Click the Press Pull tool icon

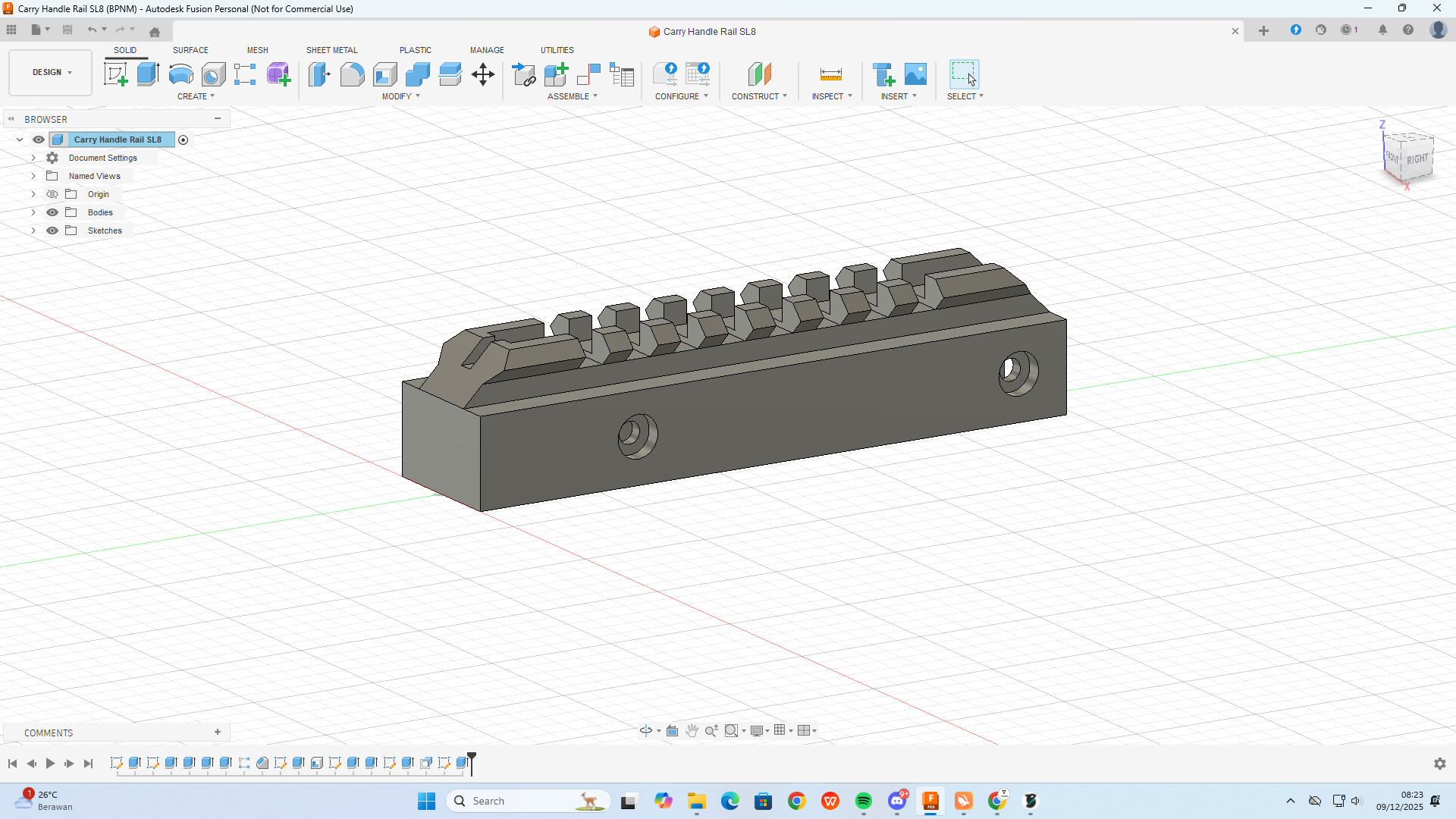pyautogui.click(x=319, y=74)
